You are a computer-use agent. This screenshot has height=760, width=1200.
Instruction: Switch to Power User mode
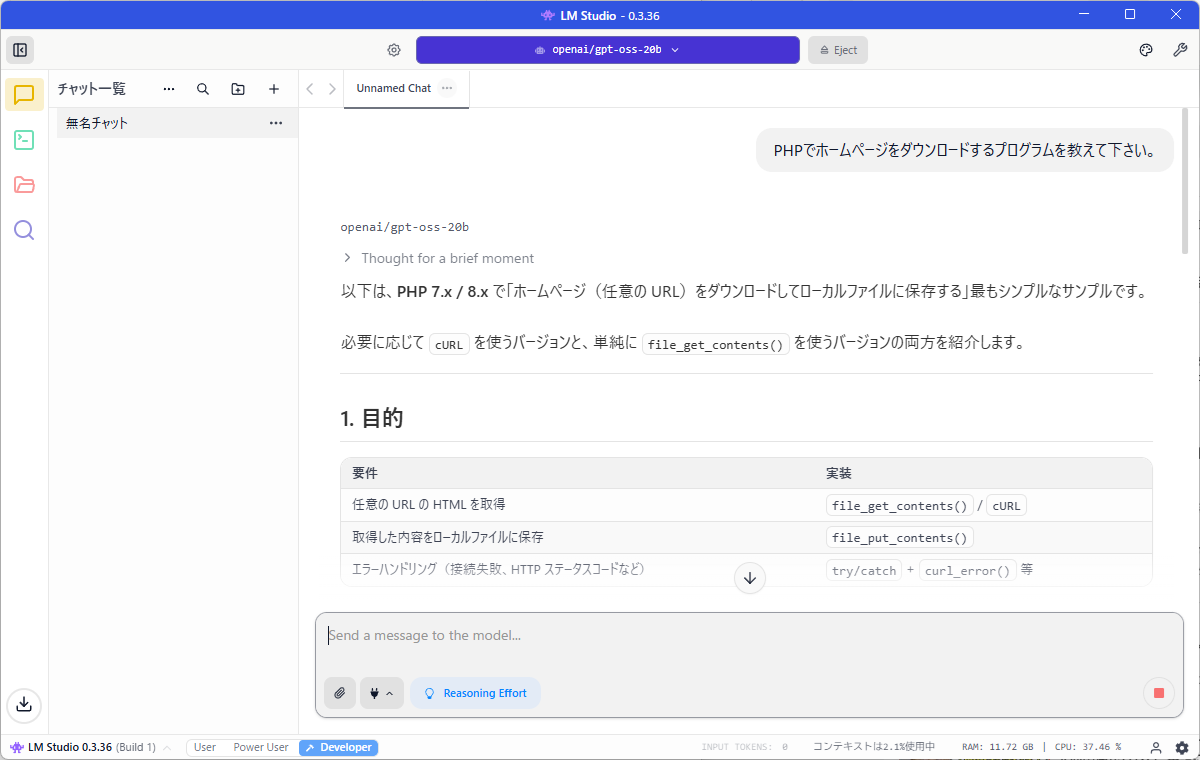click(260, 747)
